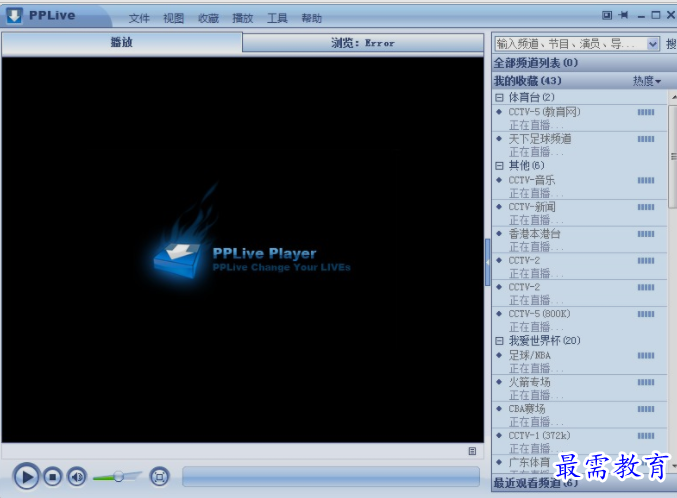
Task: Click popularity bars for CCTV-1 (372k)
Action: click(x=646, y=436)
